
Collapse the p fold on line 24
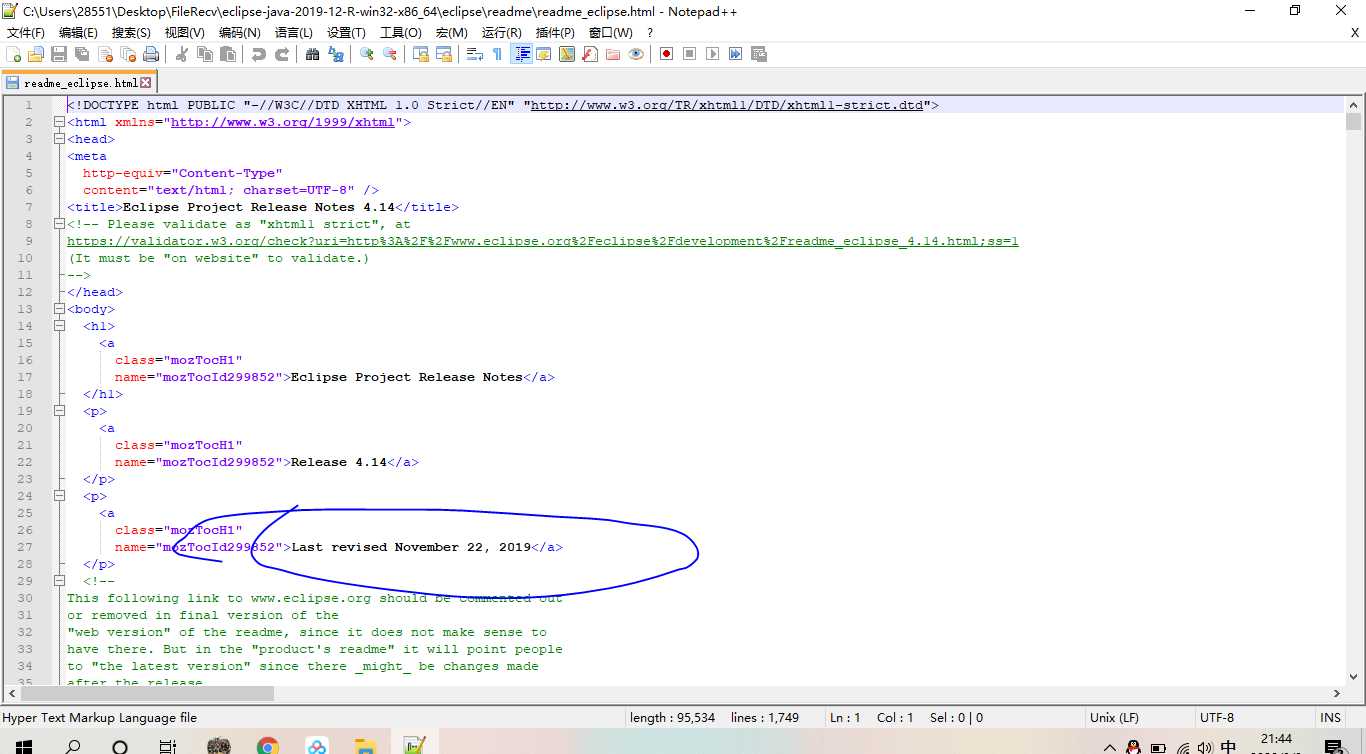click(59, 496)
